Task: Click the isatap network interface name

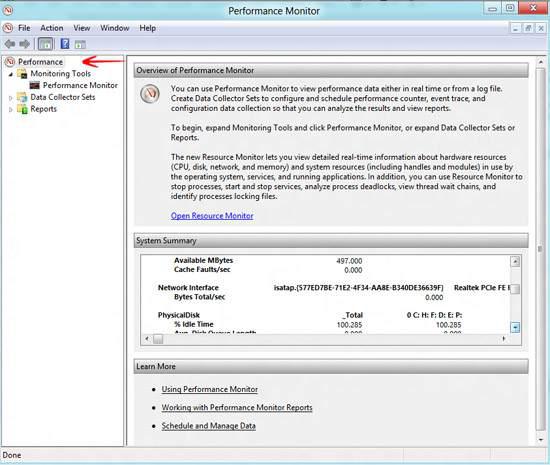Action: tap(358, 288)
